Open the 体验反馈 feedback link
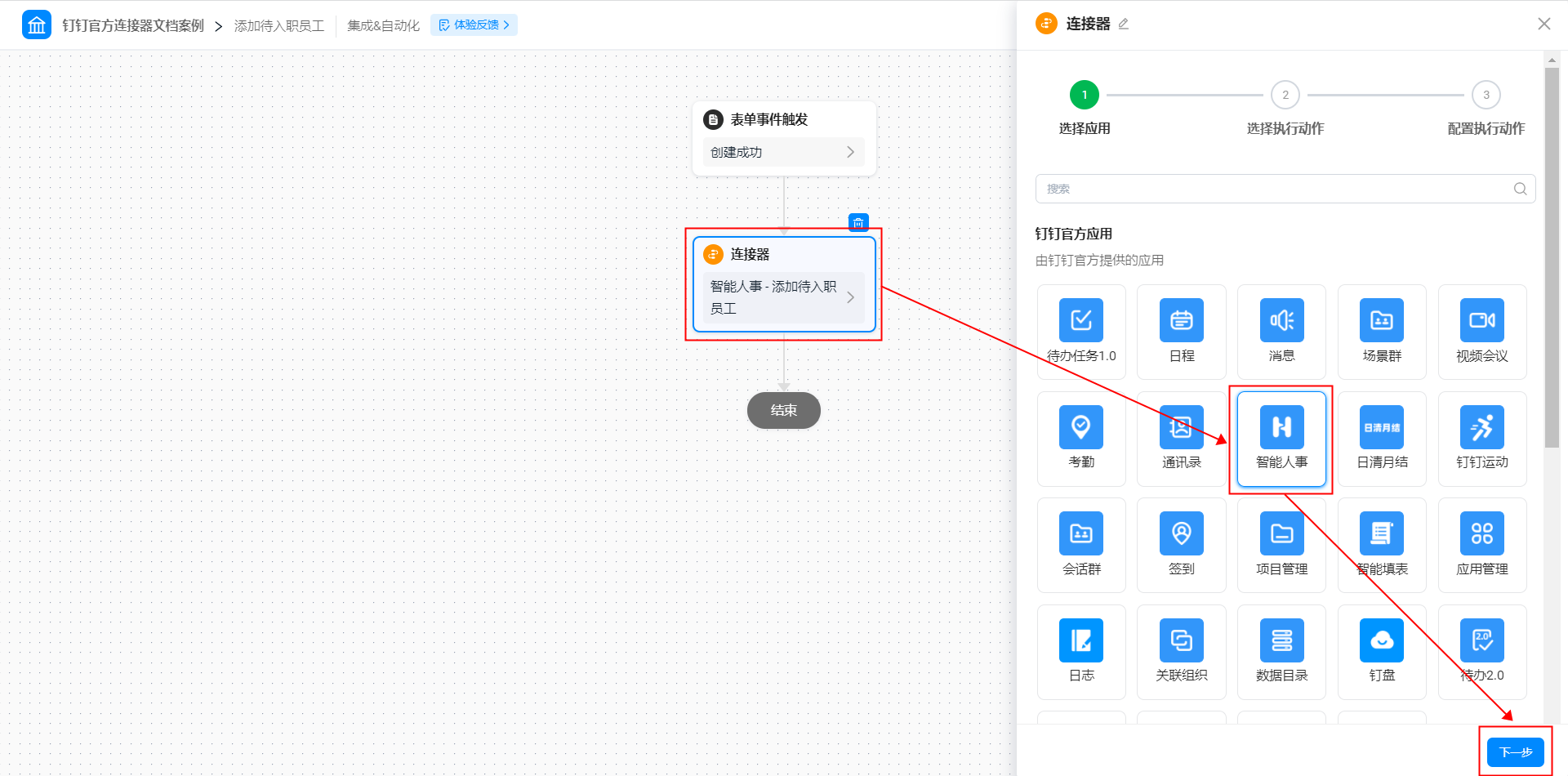The image size is (1568, 776). (x=474, y=25)
